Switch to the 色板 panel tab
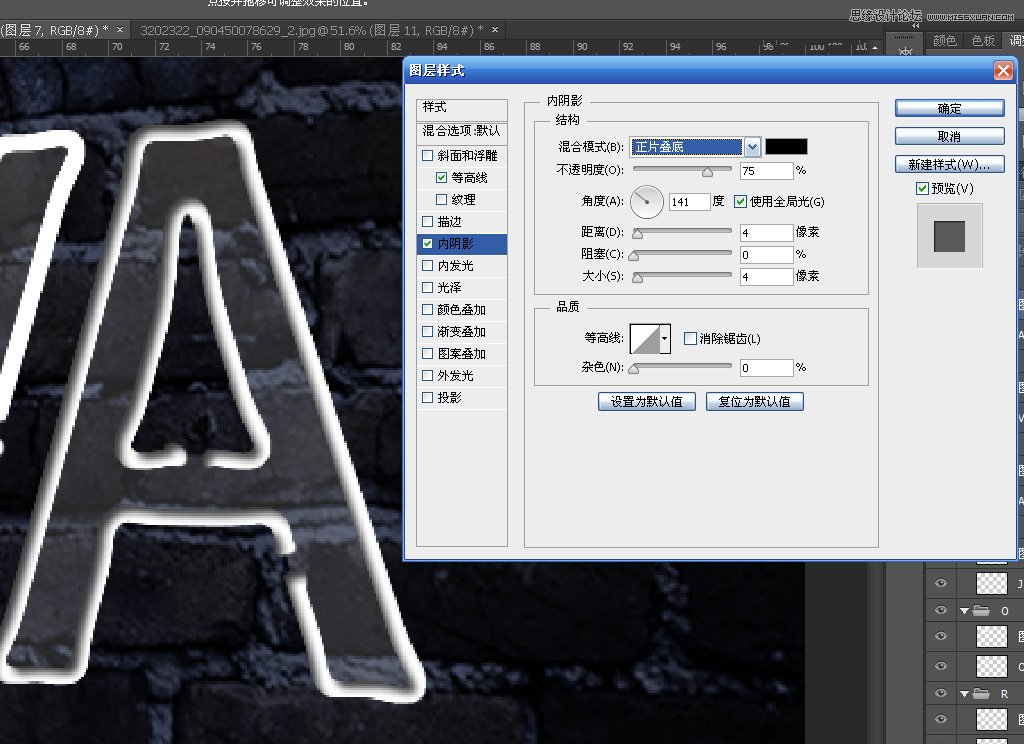The image size is (1024, 744). (x=984, y=41)
